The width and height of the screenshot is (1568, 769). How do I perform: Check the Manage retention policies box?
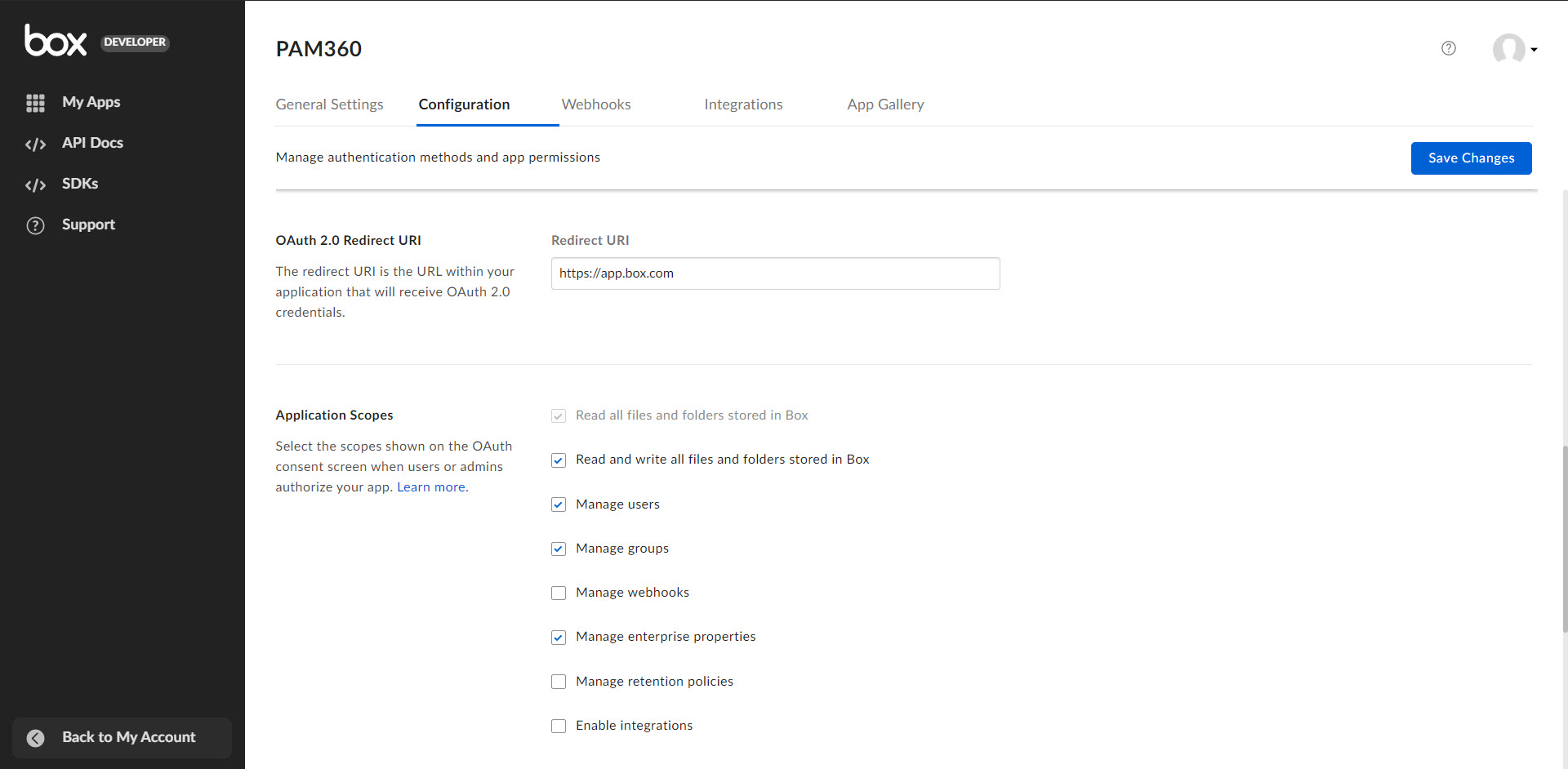559,682
